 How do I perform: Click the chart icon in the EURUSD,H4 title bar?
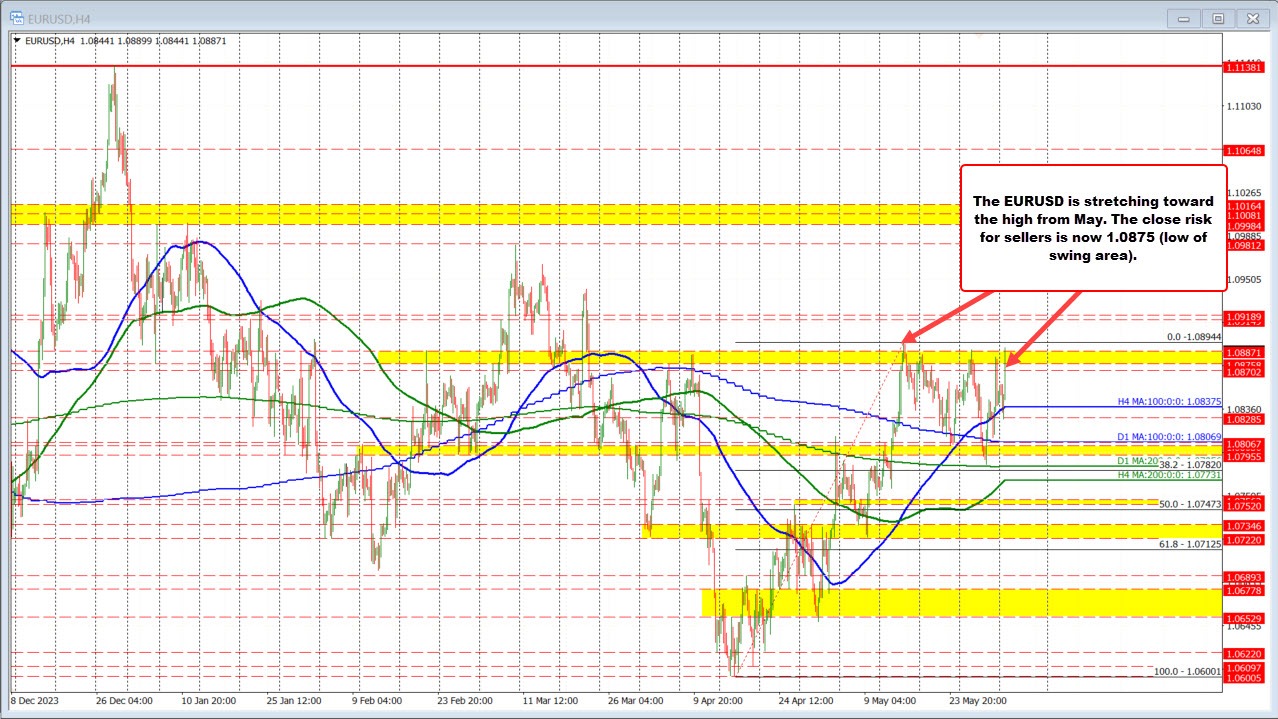point(15,17)
